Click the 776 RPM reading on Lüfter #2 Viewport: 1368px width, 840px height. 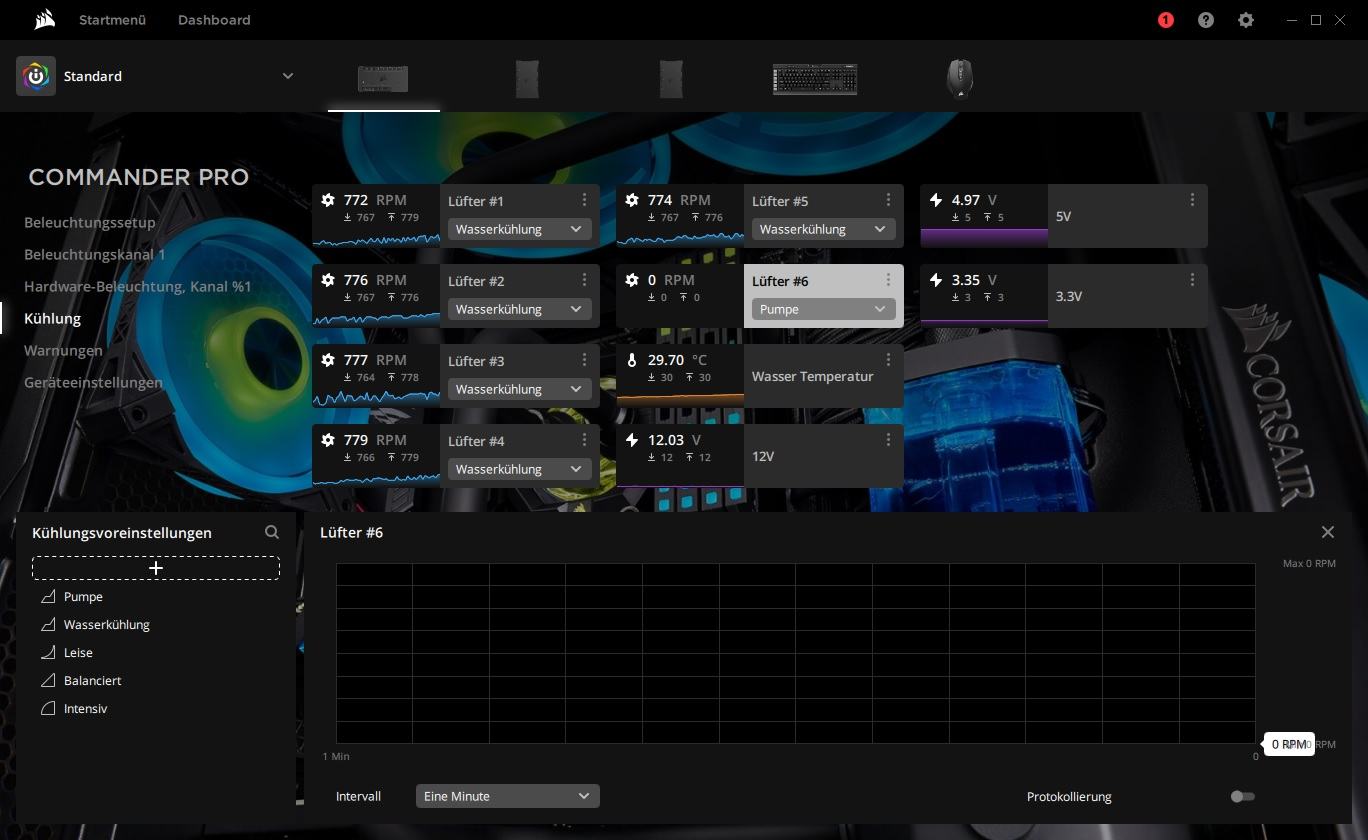coord(375,280)
